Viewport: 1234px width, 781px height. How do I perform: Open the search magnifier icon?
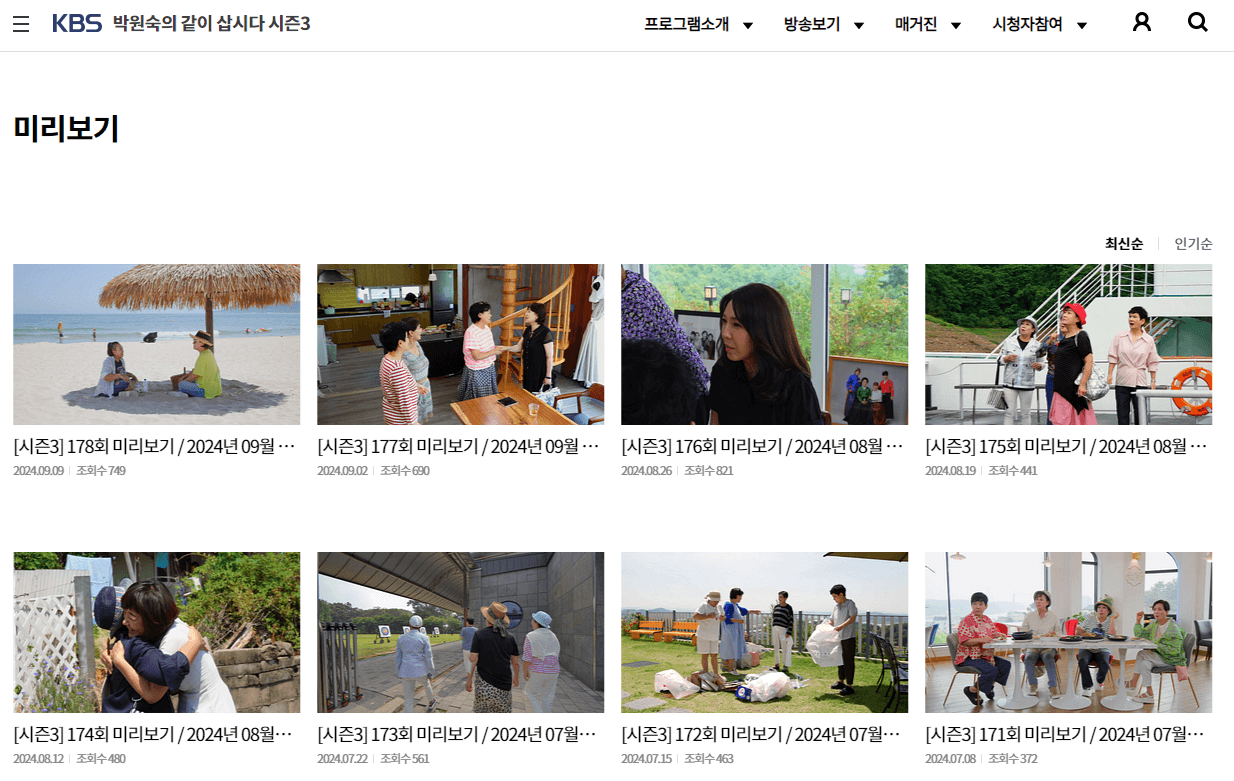pos(1198,22)
